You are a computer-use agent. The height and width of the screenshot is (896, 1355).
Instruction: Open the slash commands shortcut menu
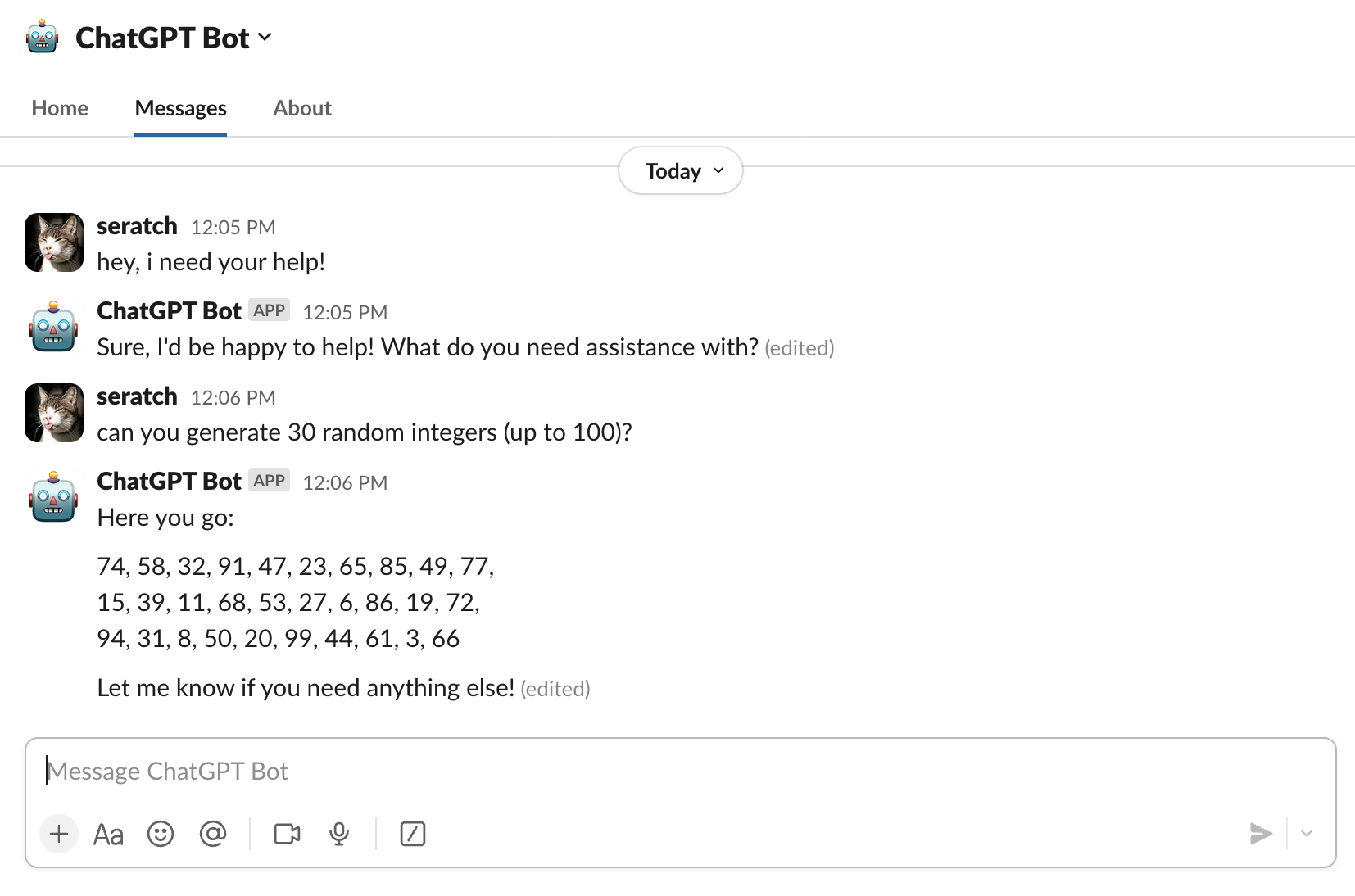tap(412, 834)
